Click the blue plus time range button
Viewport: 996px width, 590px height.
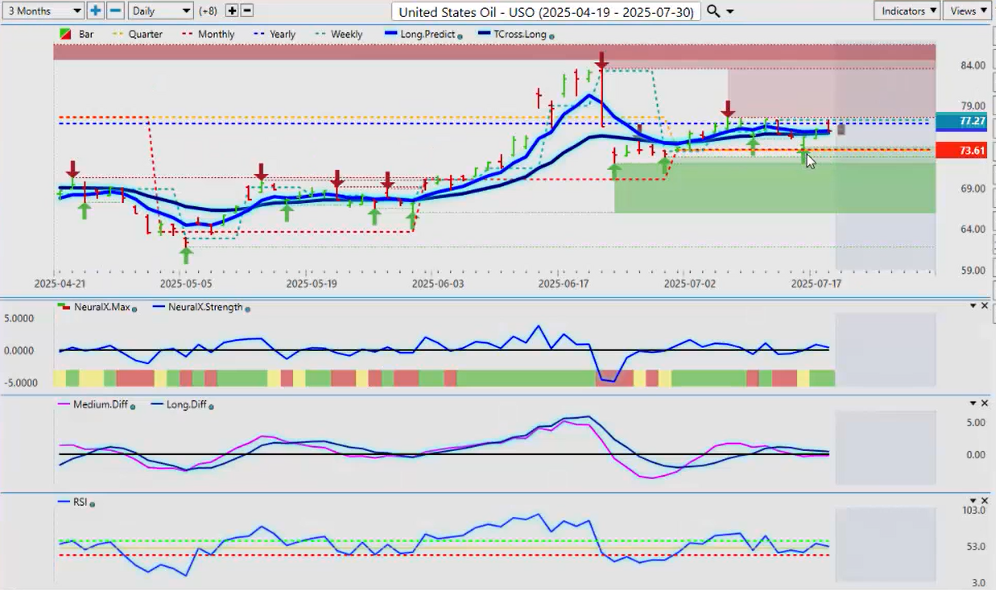[95, 10]
